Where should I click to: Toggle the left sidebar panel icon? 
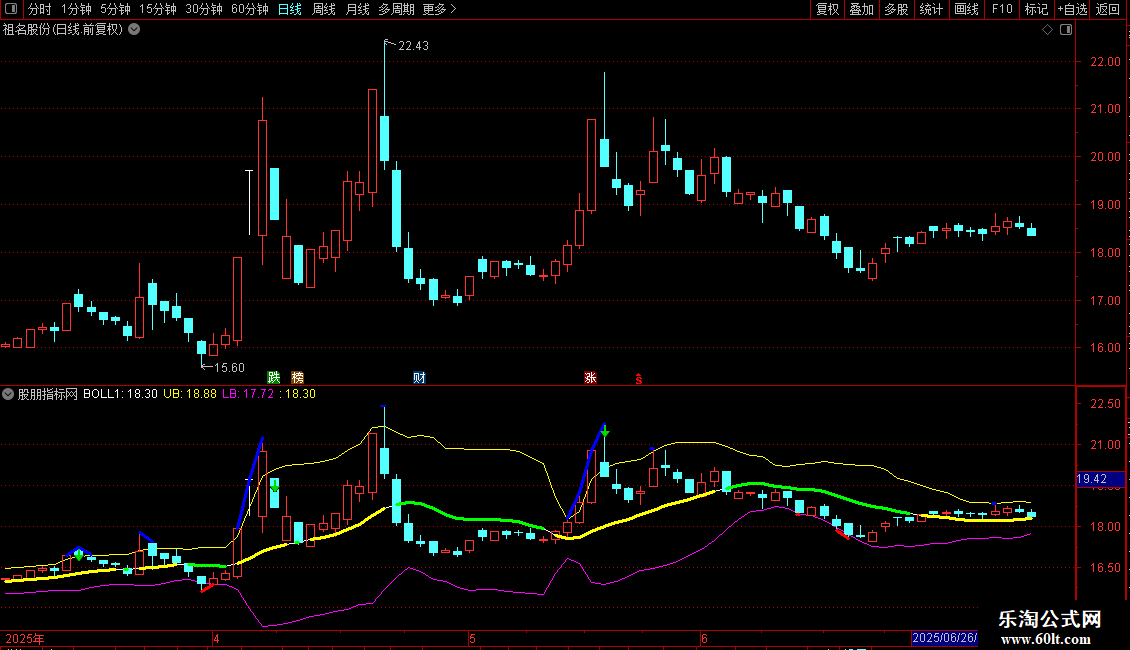tap(11, 9)
